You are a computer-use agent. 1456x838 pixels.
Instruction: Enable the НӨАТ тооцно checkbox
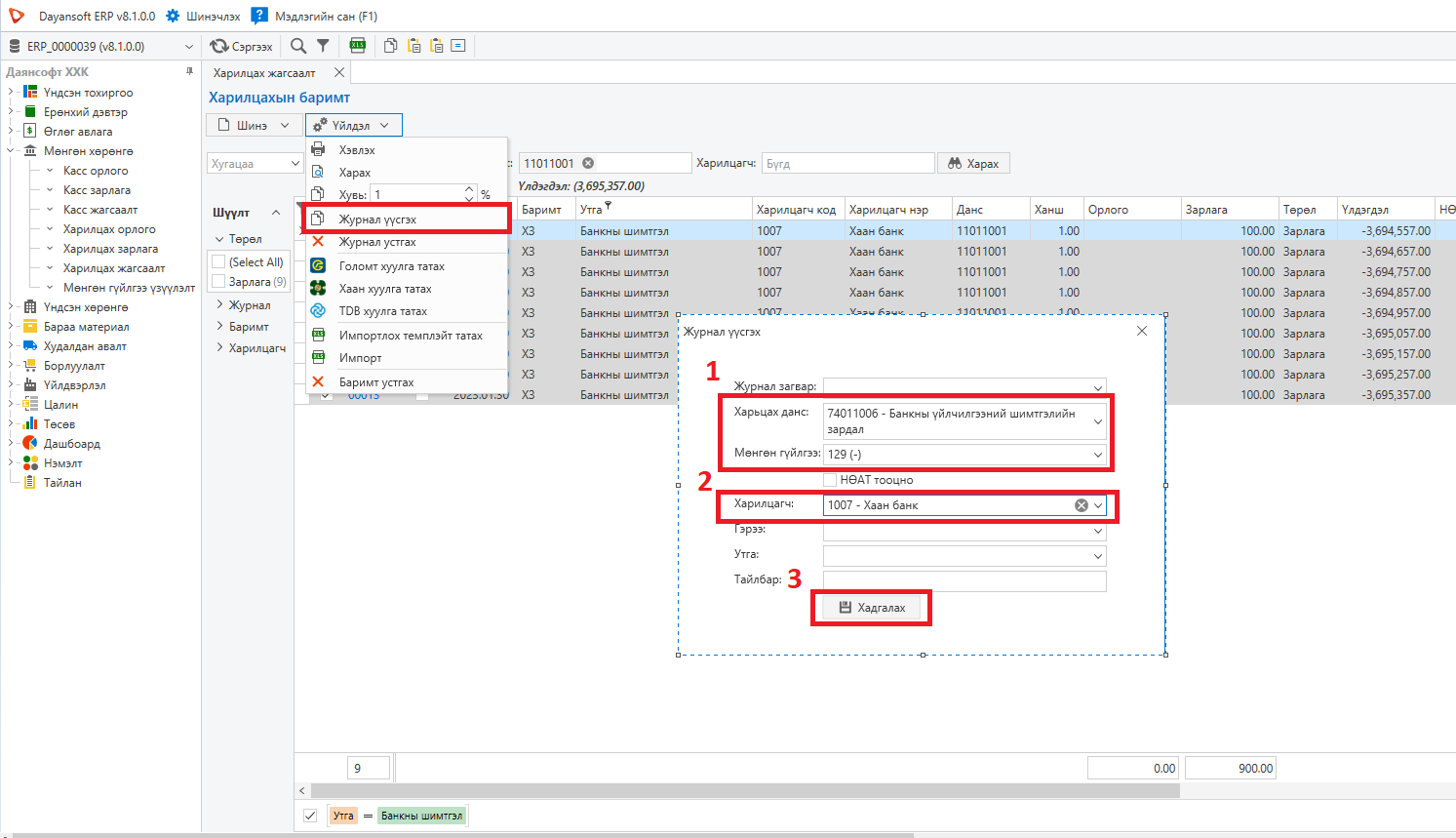(x=830, y=479)
